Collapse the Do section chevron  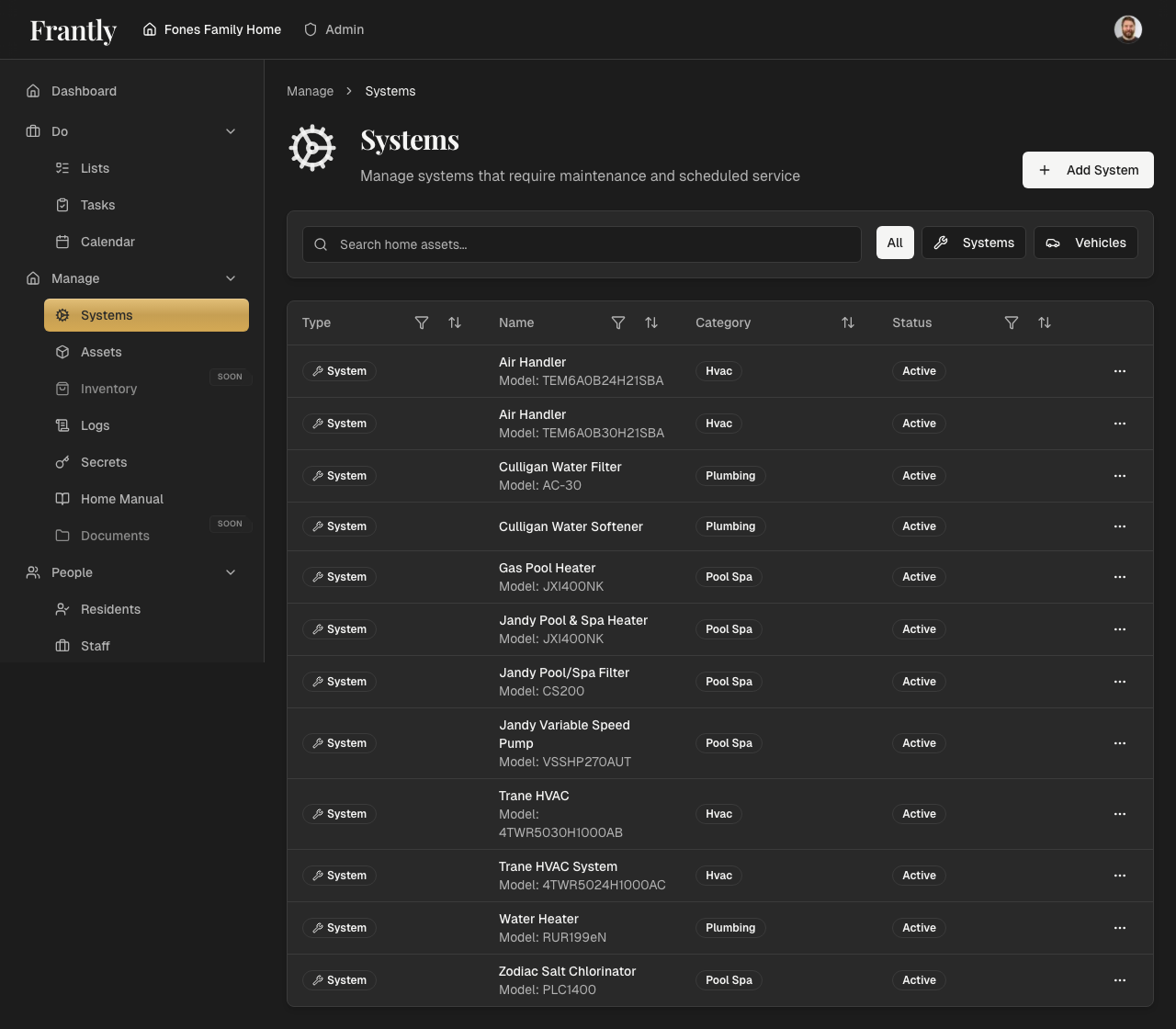230,131
